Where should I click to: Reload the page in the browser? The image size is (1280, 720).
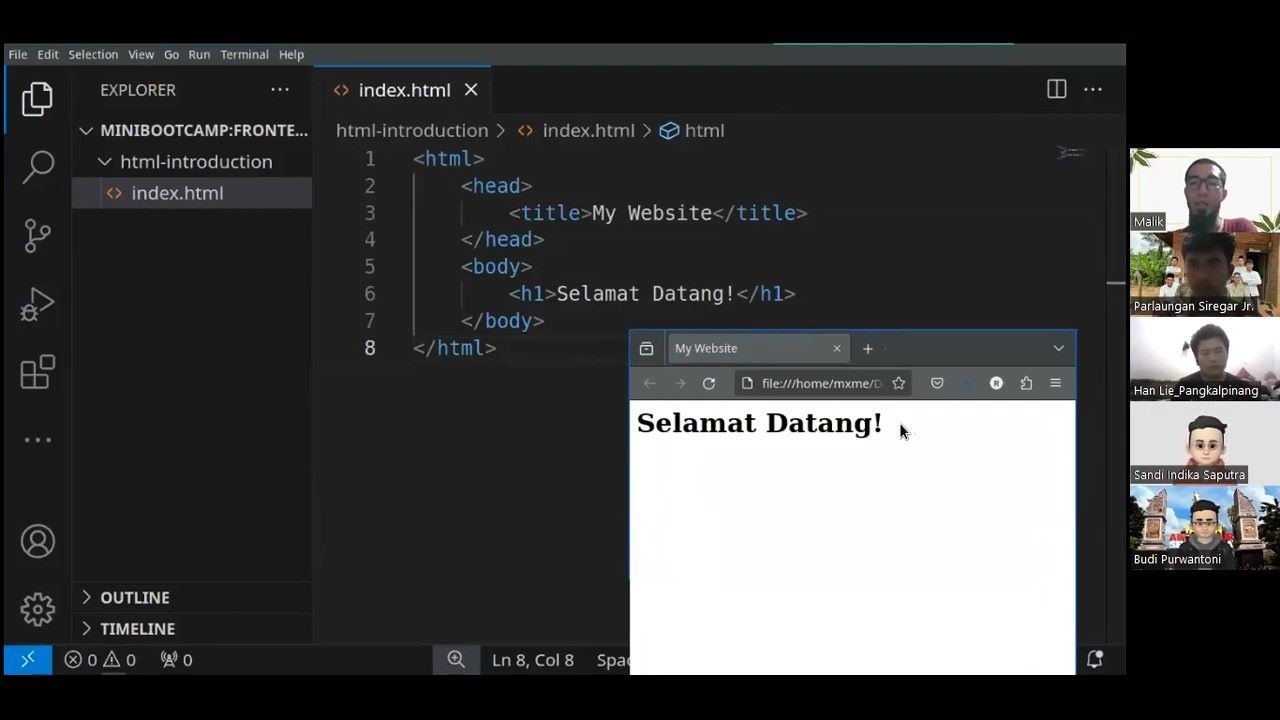709,383
